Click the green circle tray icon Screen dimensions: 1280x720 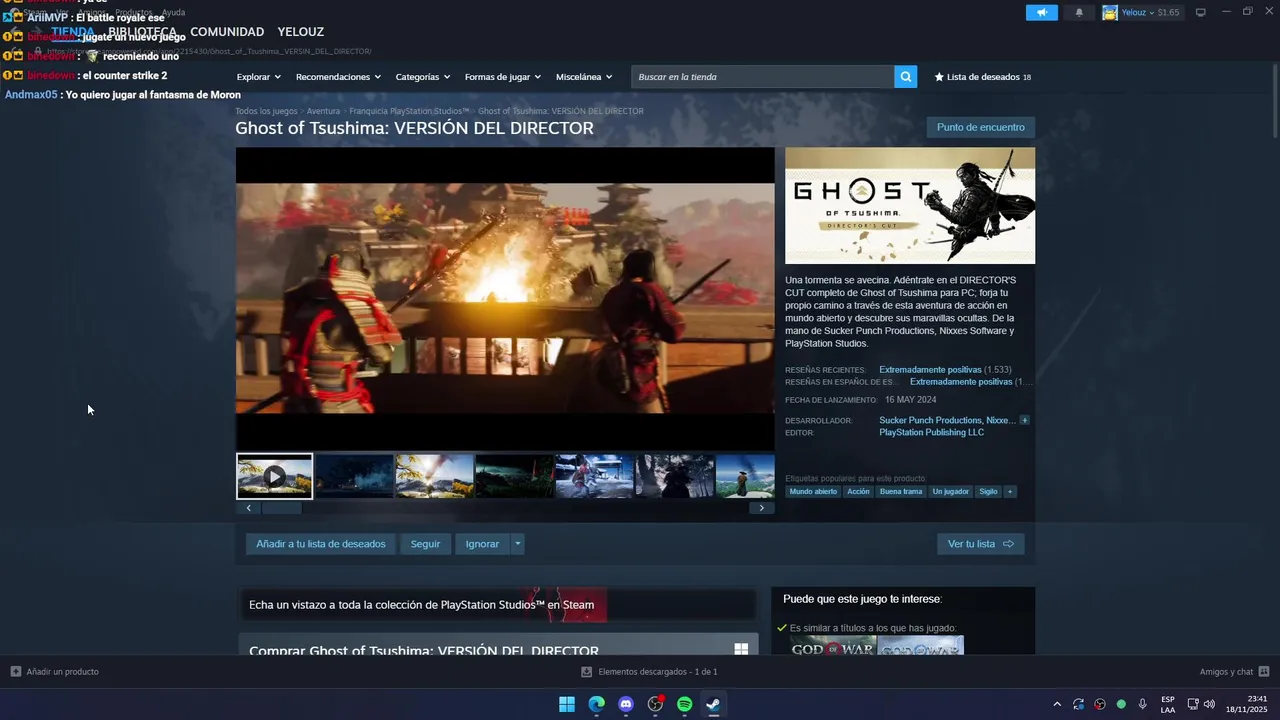pyautogui.click(x=1121, y=704)
